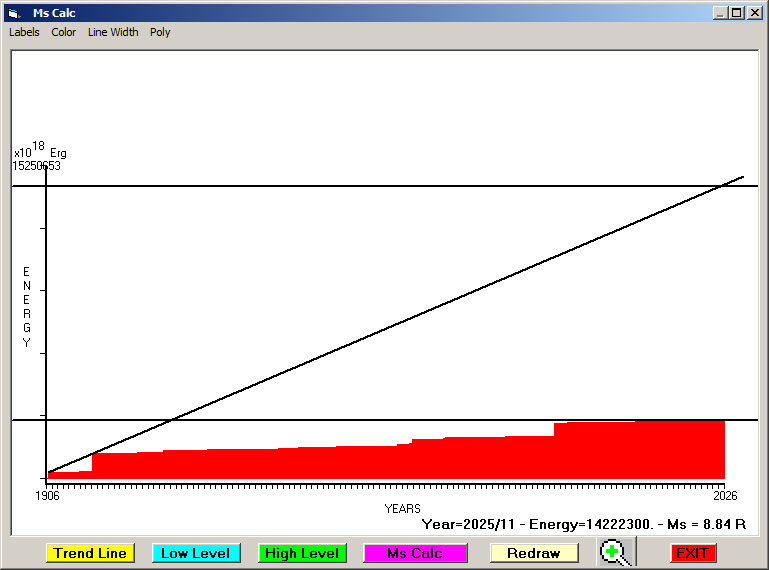This screenshot has width=769, height=570.
Task: Click the magnifier zoom-in icon
Action: [x=616, y=552]
